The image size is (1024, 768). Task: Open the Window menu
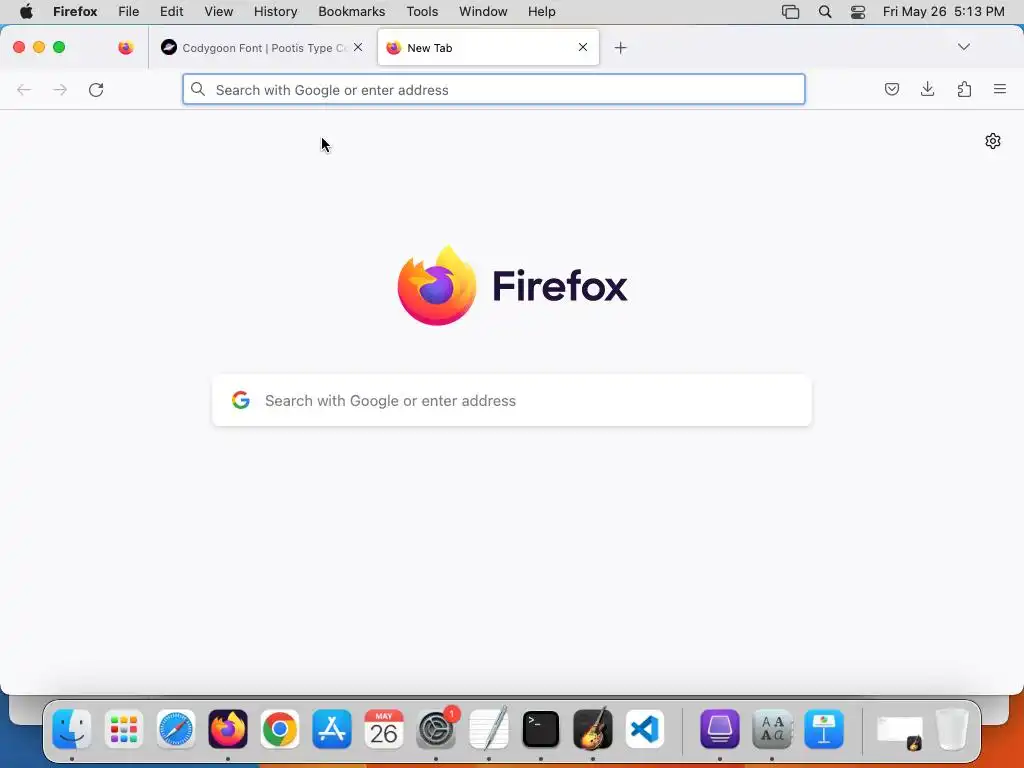tap(483, 12)
